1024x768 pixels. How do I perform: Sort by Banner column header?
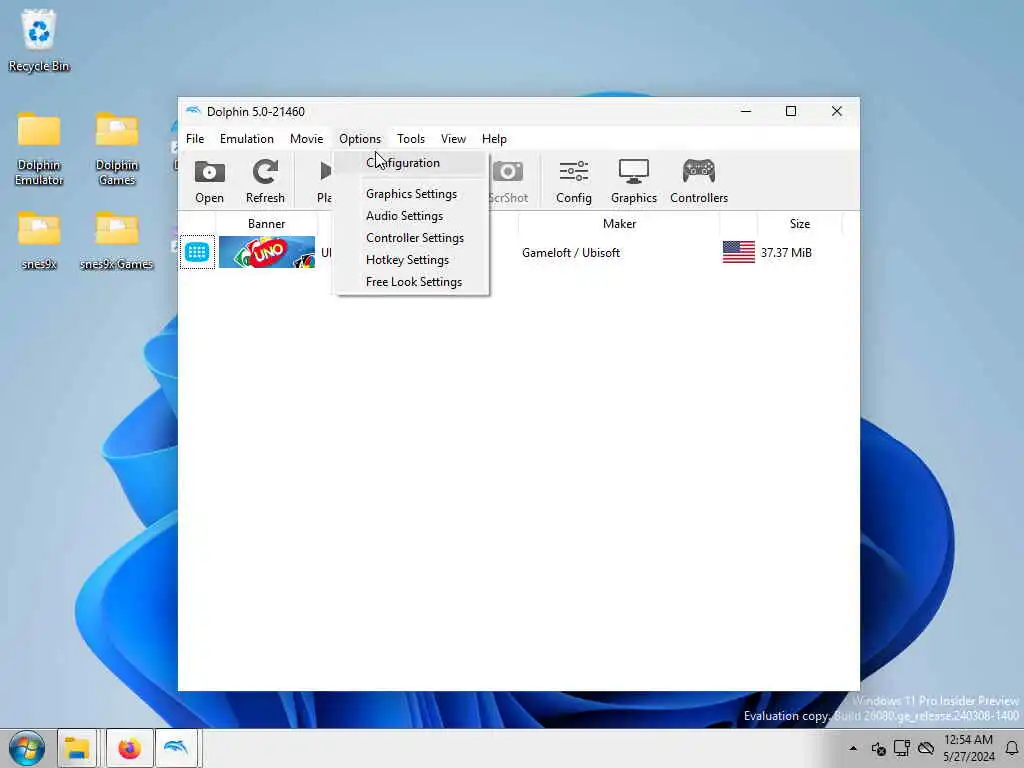pyautogui.click(x=266, y=223)
